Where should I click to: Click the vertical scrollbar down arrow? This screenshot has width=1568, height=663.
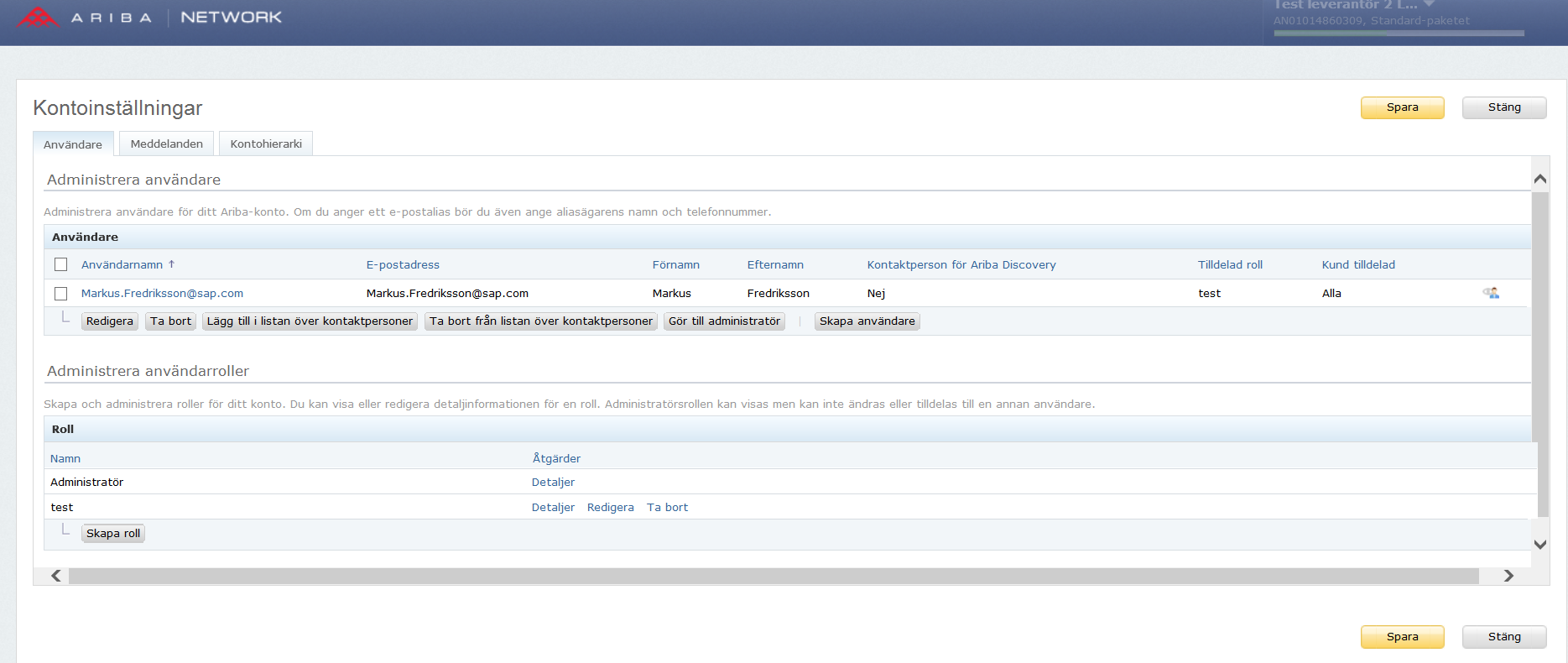click(x=1539, y=544)
